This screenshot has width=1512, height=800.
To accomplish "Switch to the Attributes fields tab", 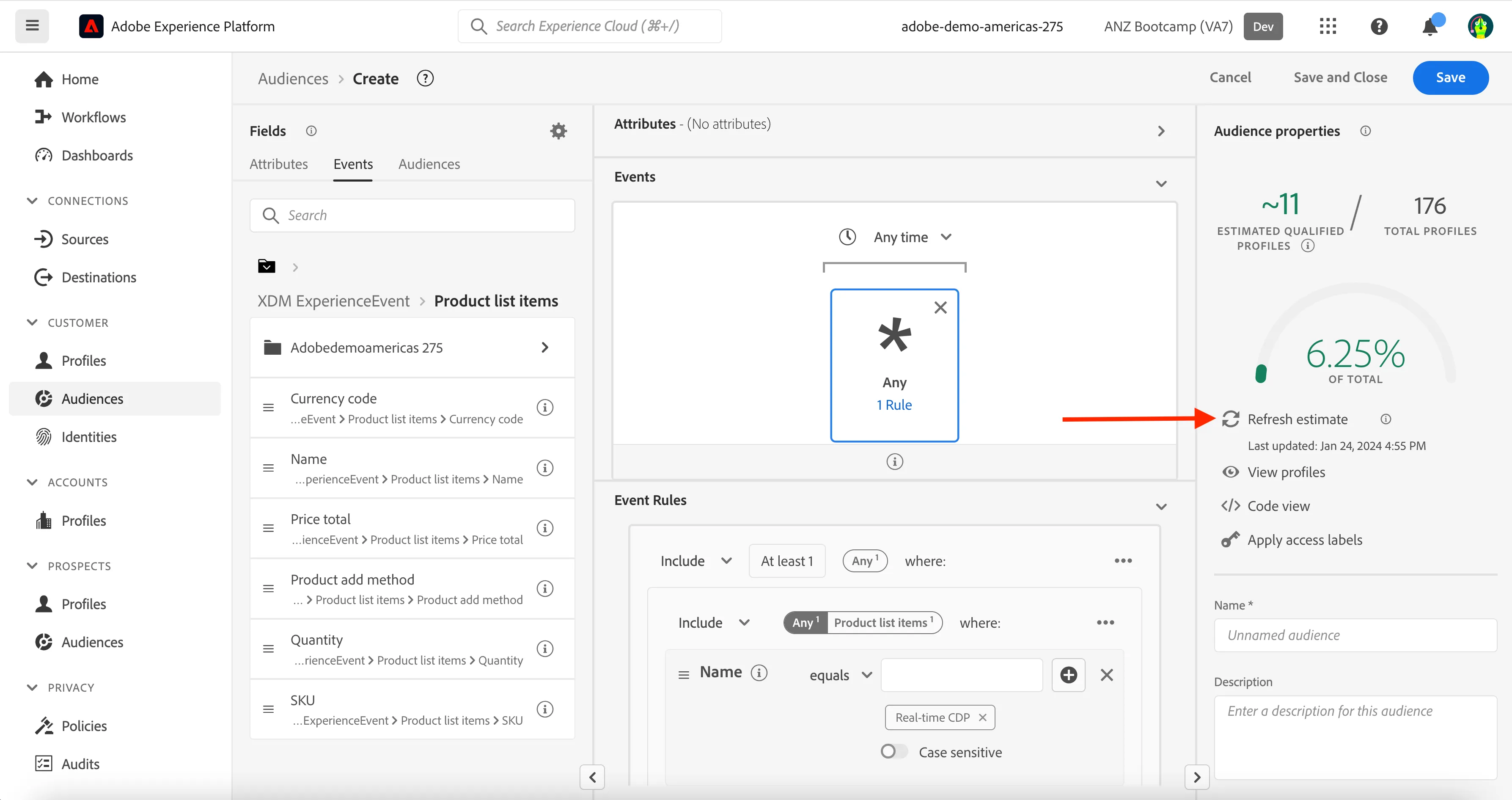I will coord(278,164).
